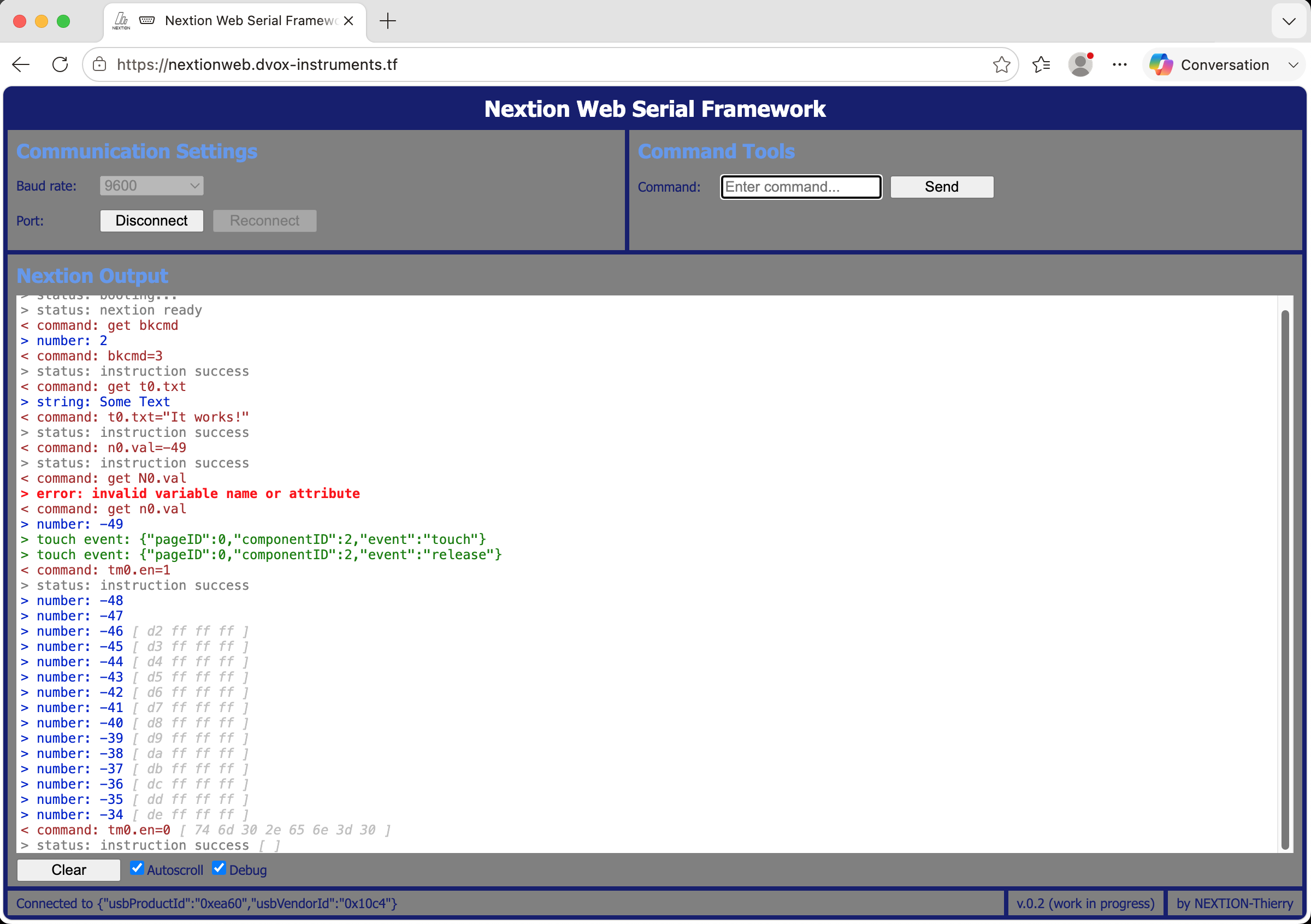The image size is (1311, 924).
Task: Close the Nextion Web Serial Framework tab
Action: [349, 21]
